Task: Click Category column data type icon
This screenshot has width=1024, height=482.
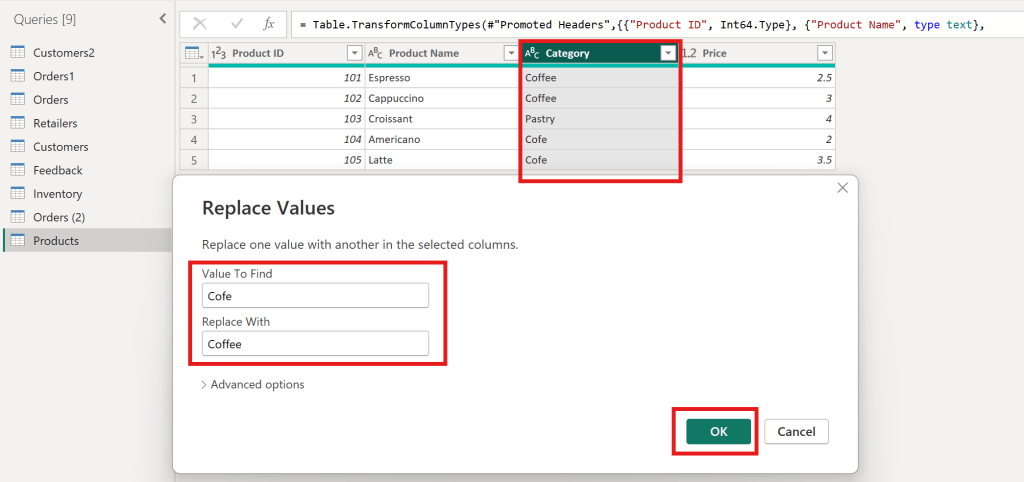Action: coord(532,53)
